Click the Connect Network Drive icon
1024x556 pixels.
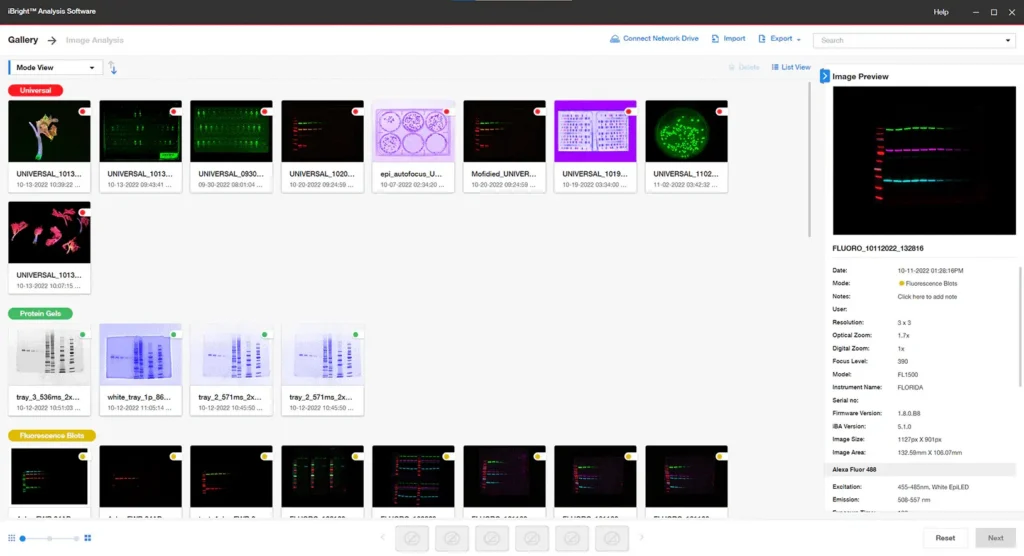click(614, 39)
